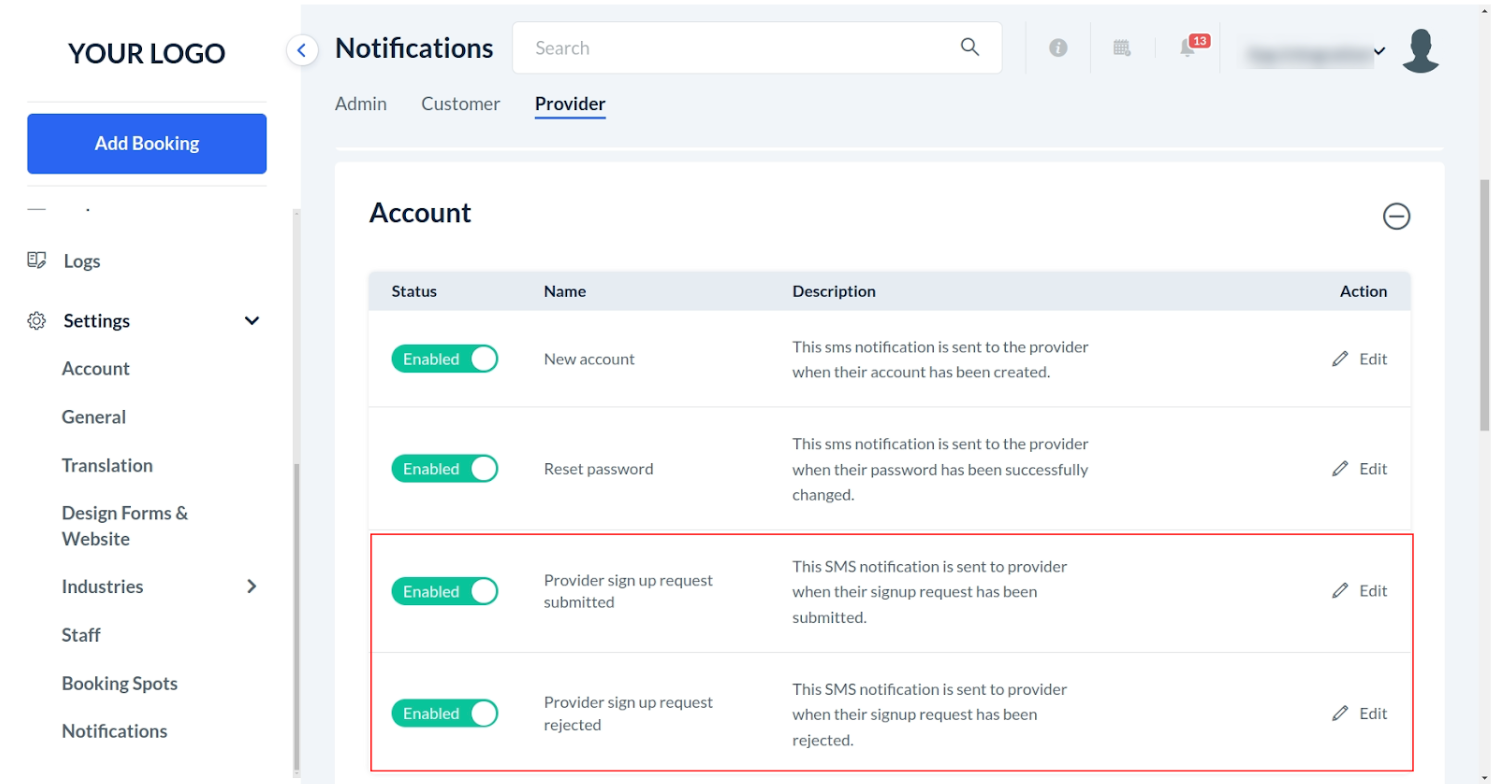This screenshot has height=784, width=1494.
Task: Click the user profile avatar
Action: [x=1420, y=50]
